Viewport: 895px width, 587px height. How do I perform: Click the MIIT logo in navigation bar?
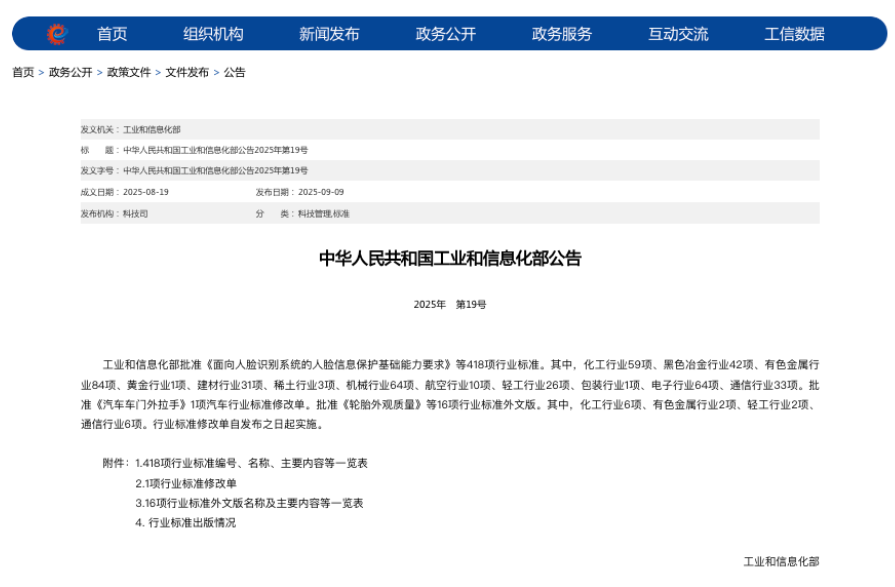[57, 34]
